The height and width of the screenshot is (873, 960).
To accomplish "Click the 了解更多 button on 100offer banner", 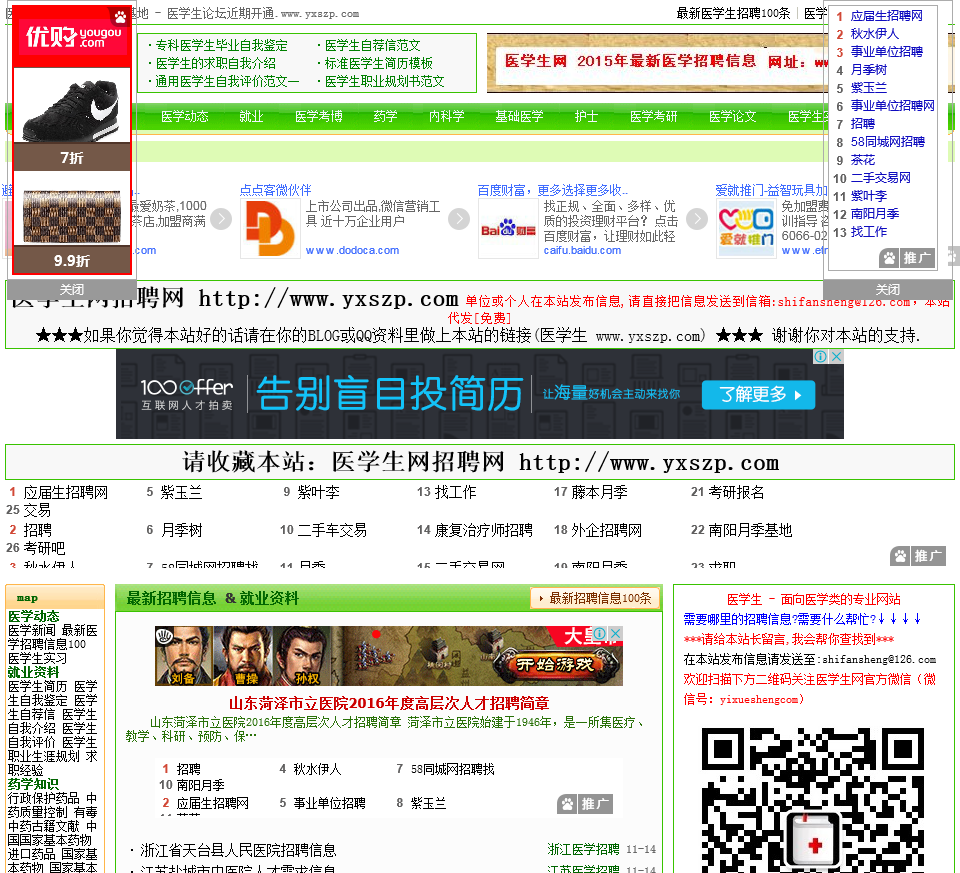I will [x=759, y=395].
